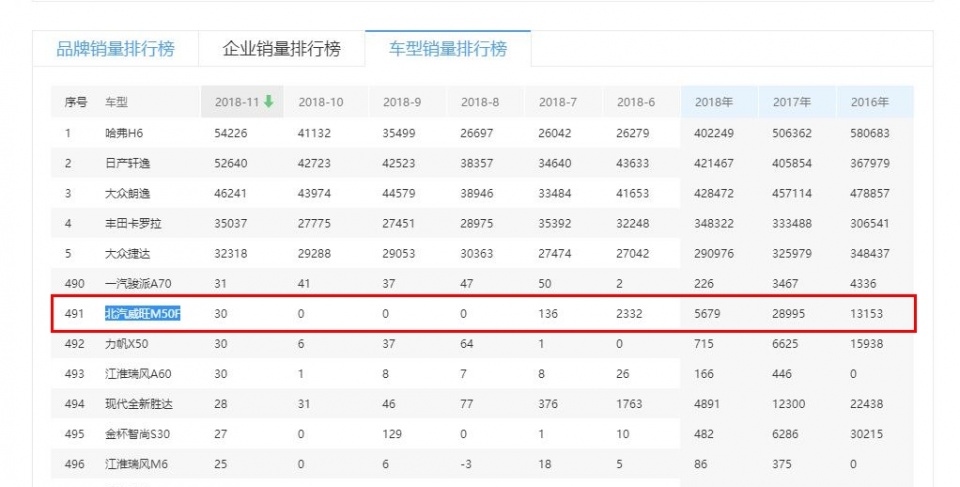Click the green sort arrow by 2018-11
This screenshot has width=960, height=487.
(268, 102)
